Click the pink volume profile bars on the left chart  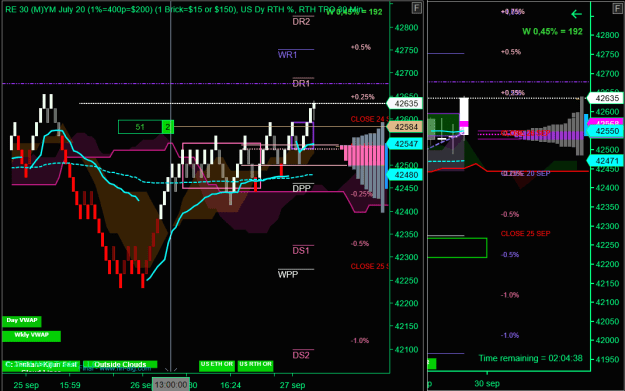(x=363, y=156)
